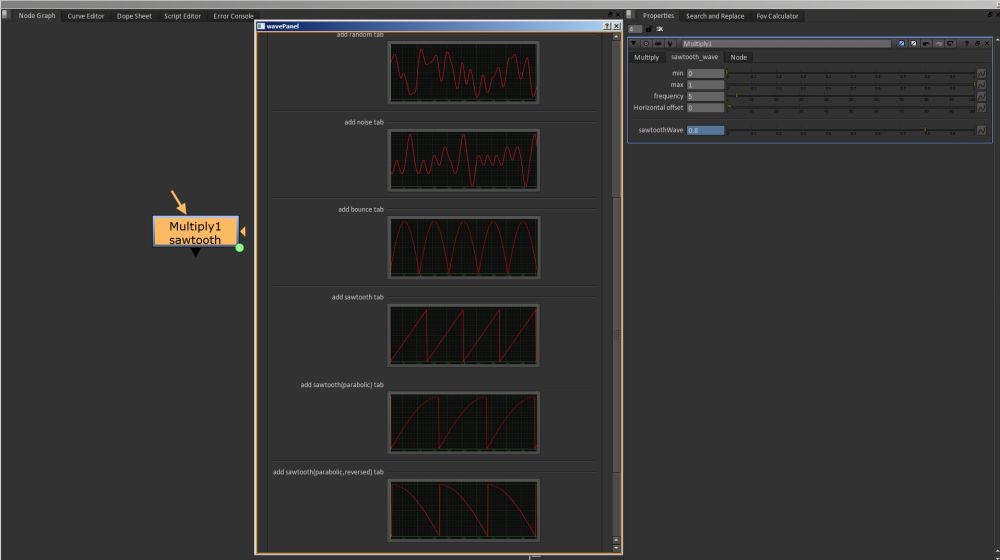Select the Node Graph tab
Screen dimensions: 1000x560
[x=36, y=15]
